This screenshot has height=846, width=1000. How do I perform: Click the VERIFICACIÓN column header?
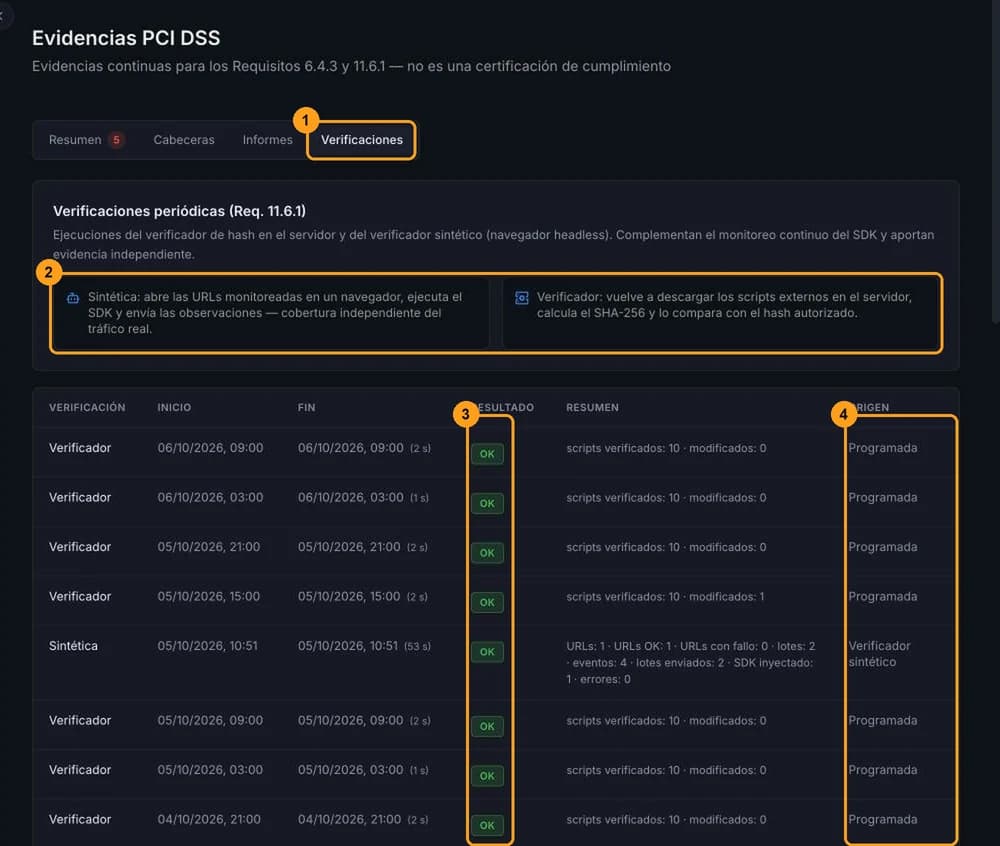click(87, 407)
